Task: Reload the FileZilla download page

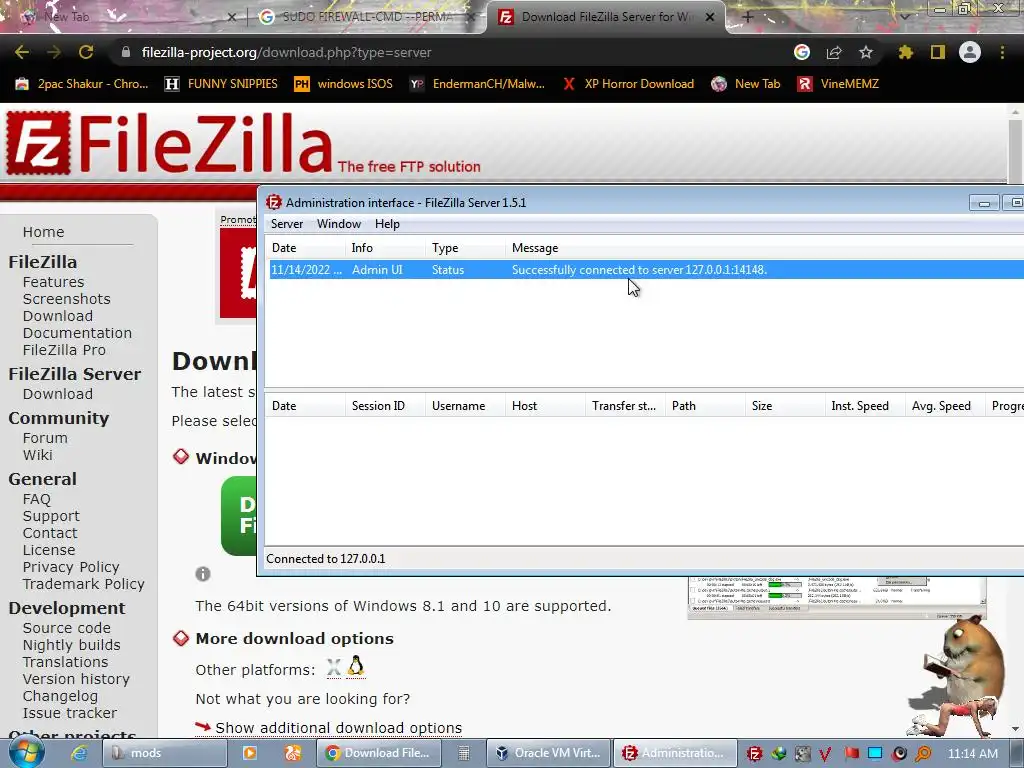Action: (86, 52)
